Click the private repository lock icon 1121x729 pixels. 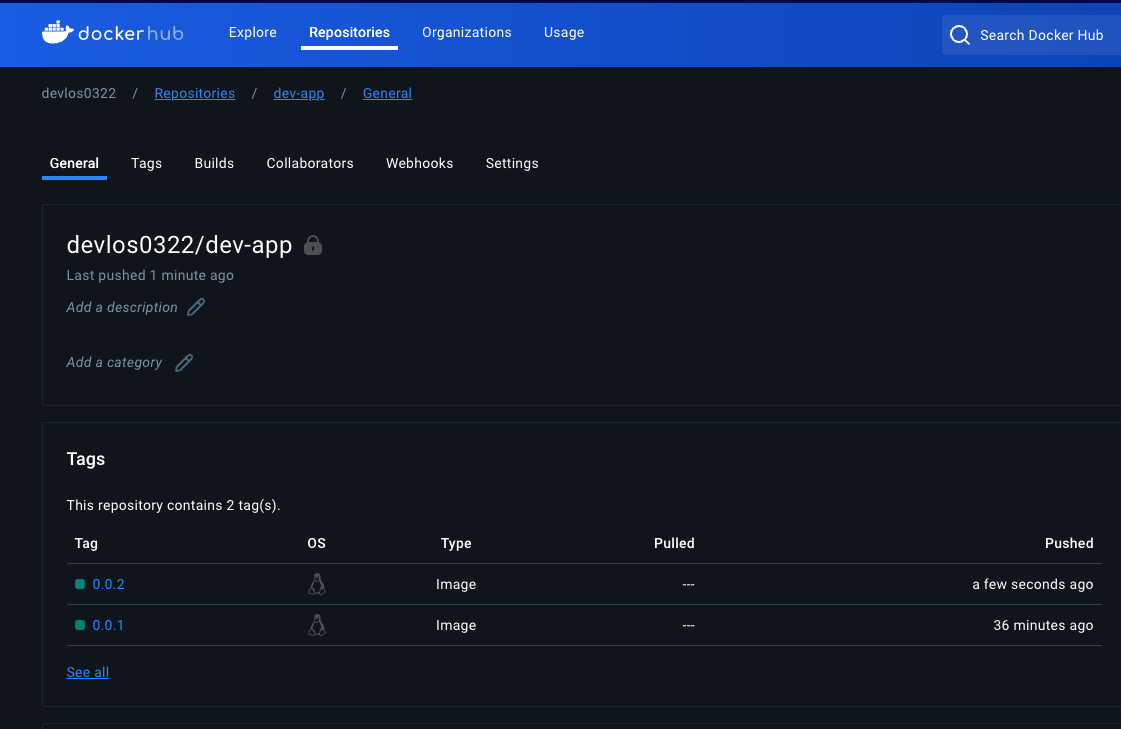pos(312,245)
